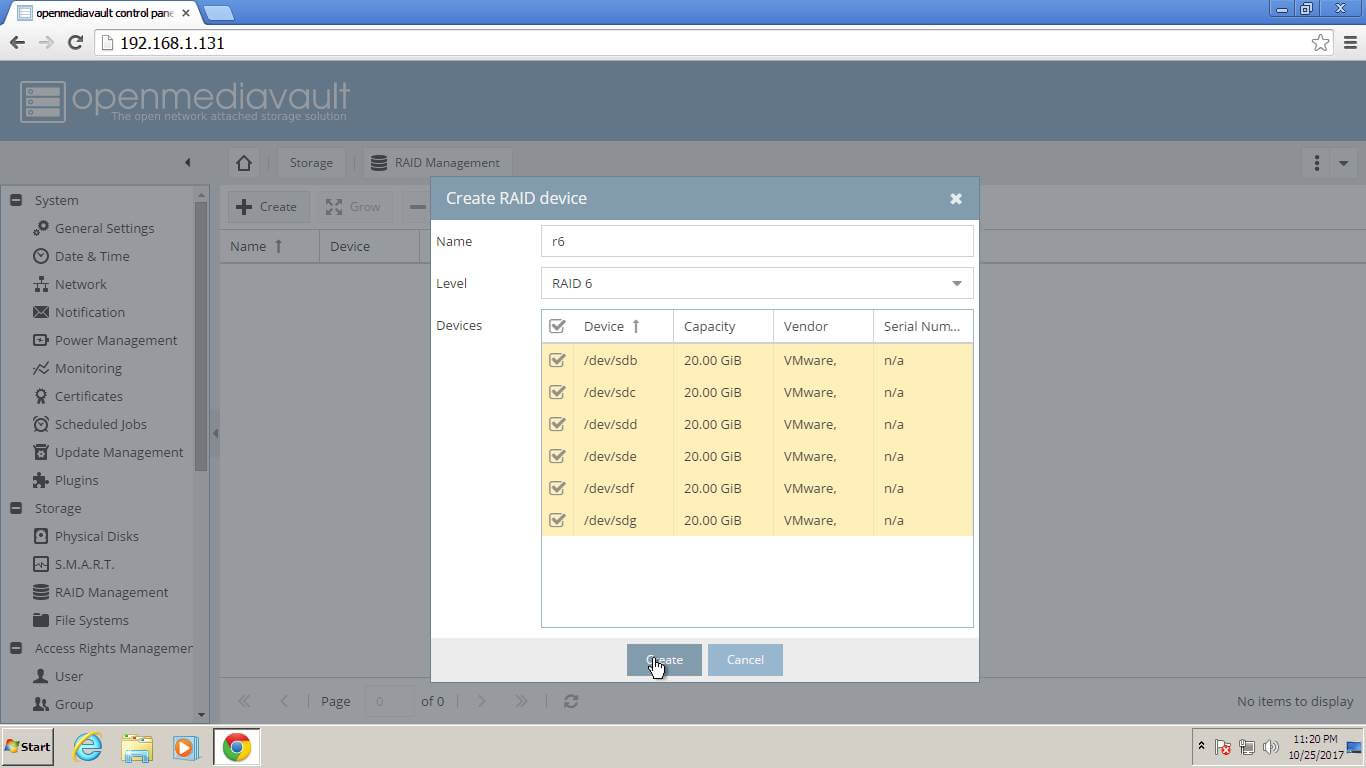The width and height of the screenshot is (1366, 768).
Task: Click the Update Management icon
Action: point(41,452)
